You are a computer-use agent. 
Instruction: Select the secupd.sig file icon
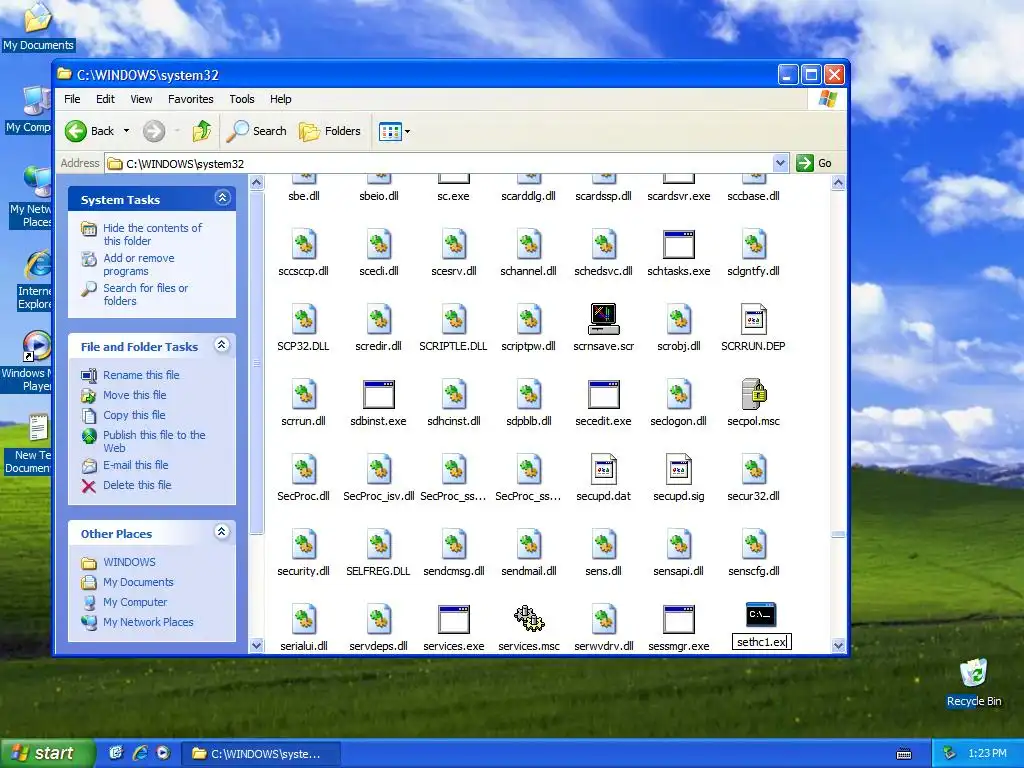[x=679, y=470]
